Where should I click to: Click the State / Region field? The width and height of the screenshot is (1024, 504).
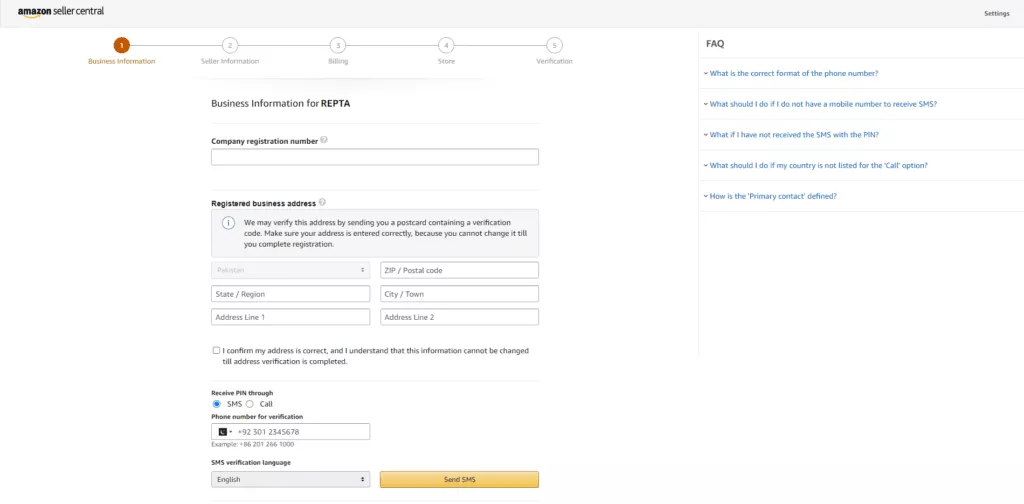point(291,294)
